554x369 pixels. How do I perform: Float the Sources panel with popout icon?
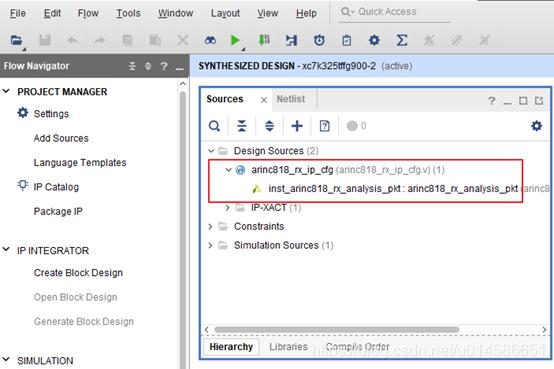click(x=539, y=101)
